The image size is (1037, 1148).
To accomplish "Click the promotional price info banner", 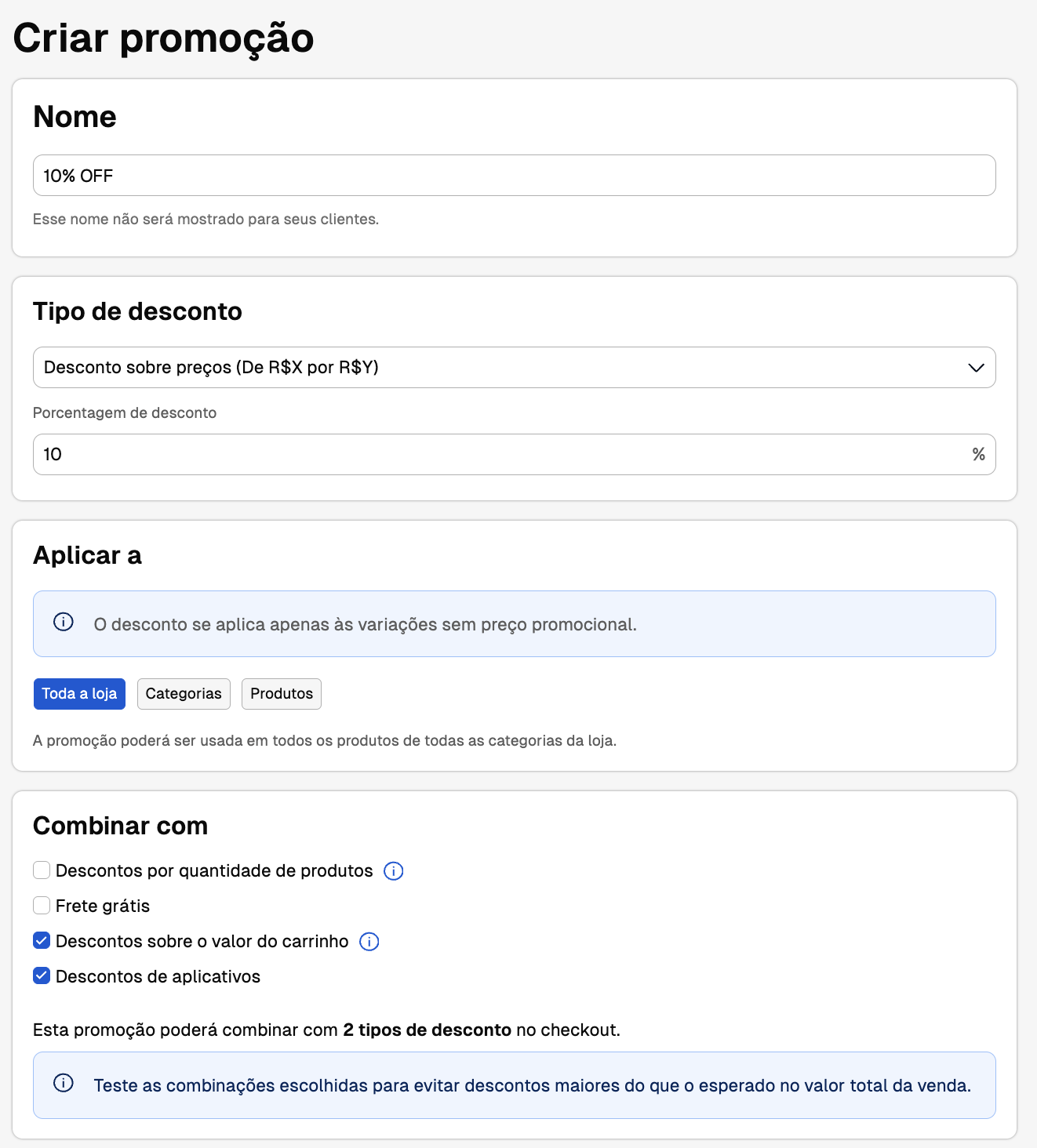I will [514, 624].
